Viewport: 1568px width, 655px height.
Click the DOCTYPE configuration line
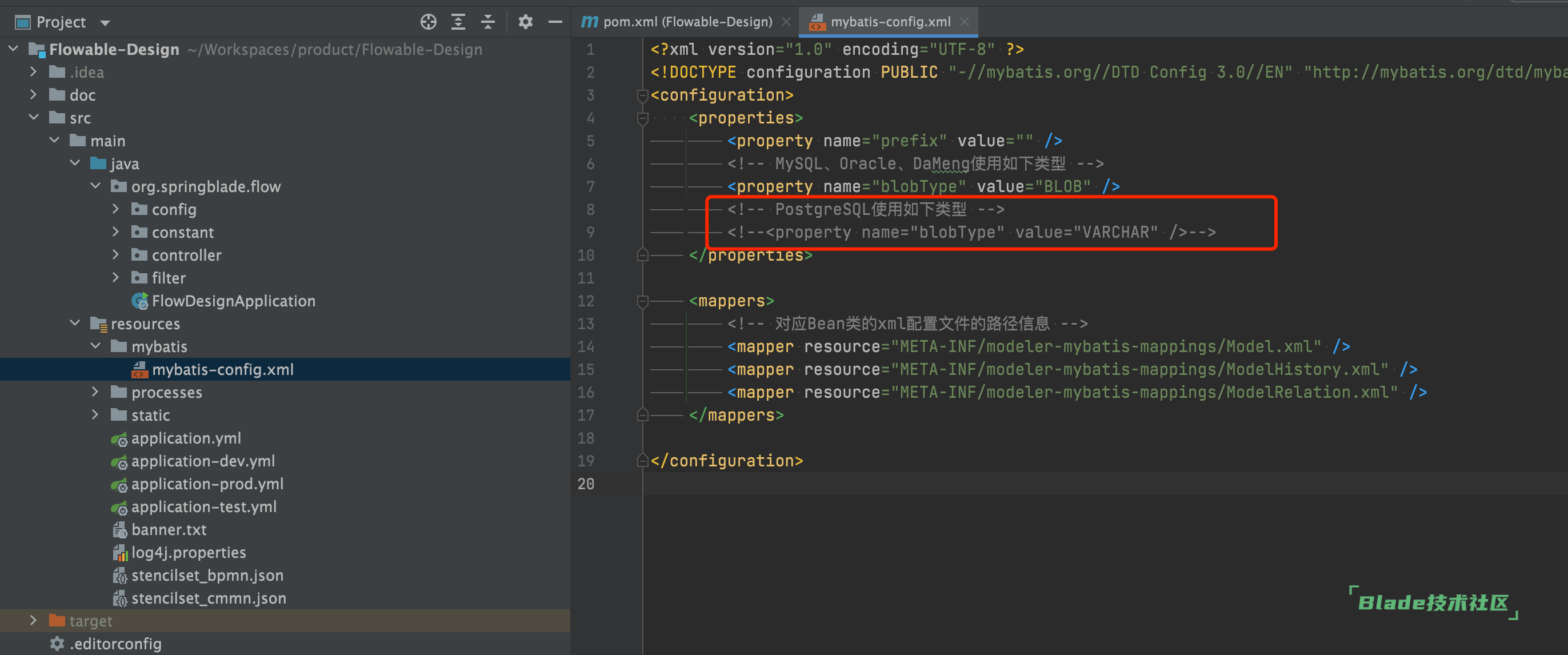[x=1108, y=73]
